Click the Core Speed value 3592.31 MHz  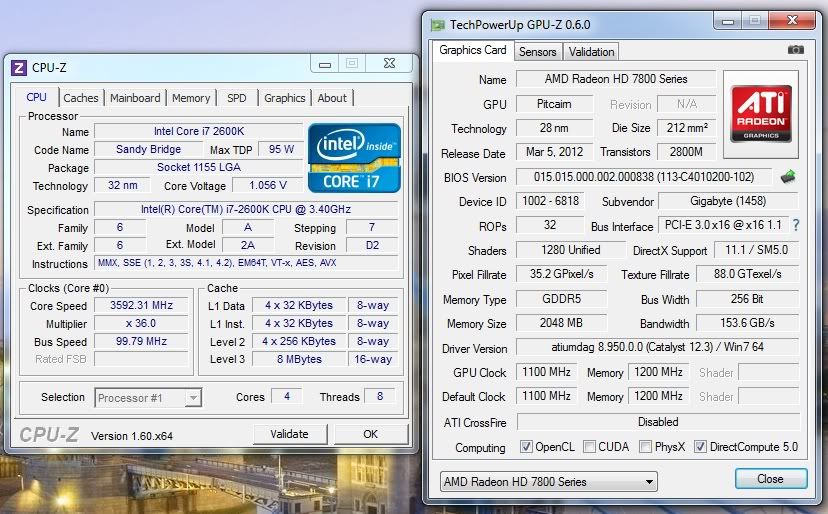pos(141,305)
